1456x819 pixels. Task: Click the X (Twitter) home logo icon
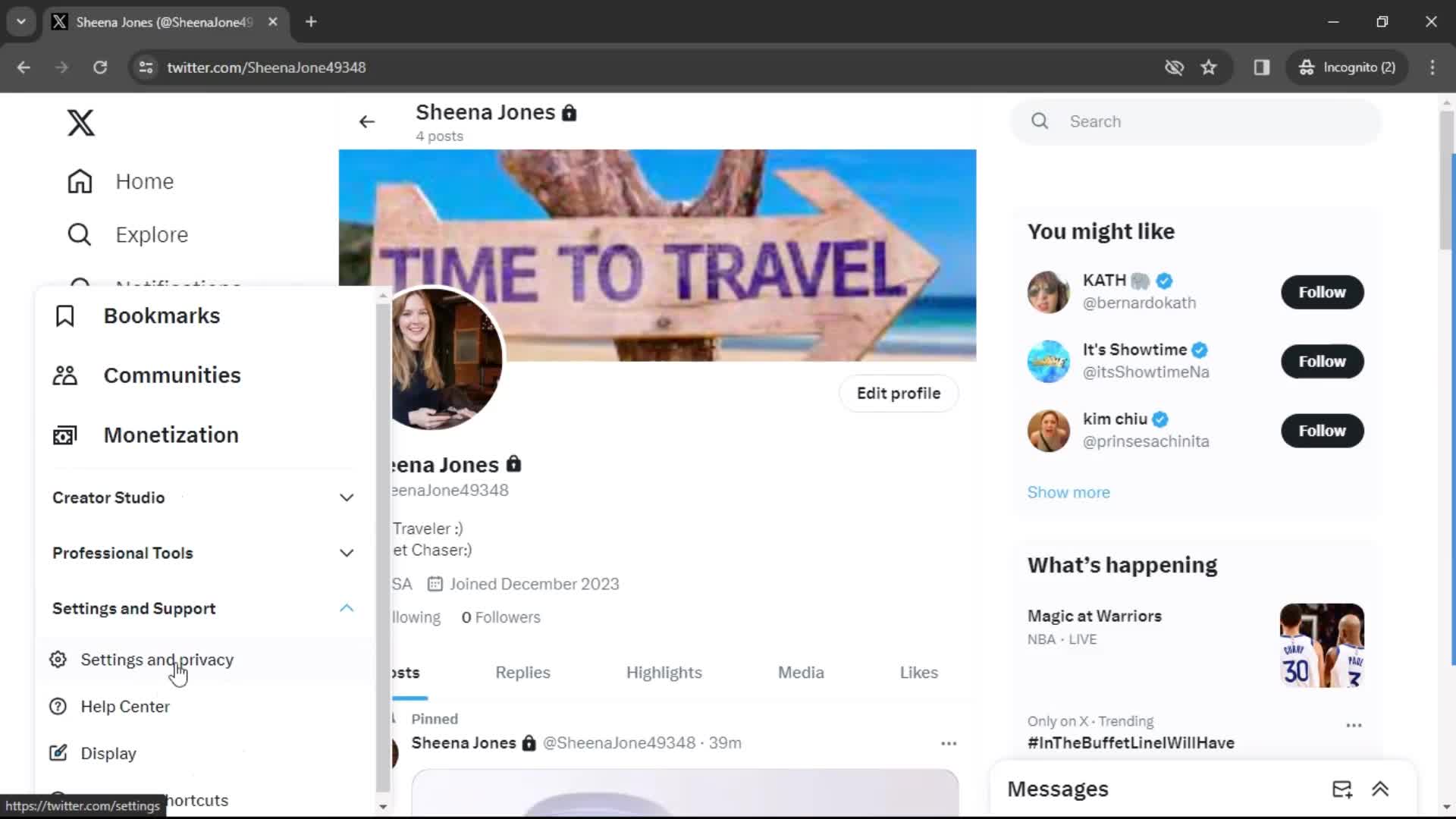(x=80, y=122)
